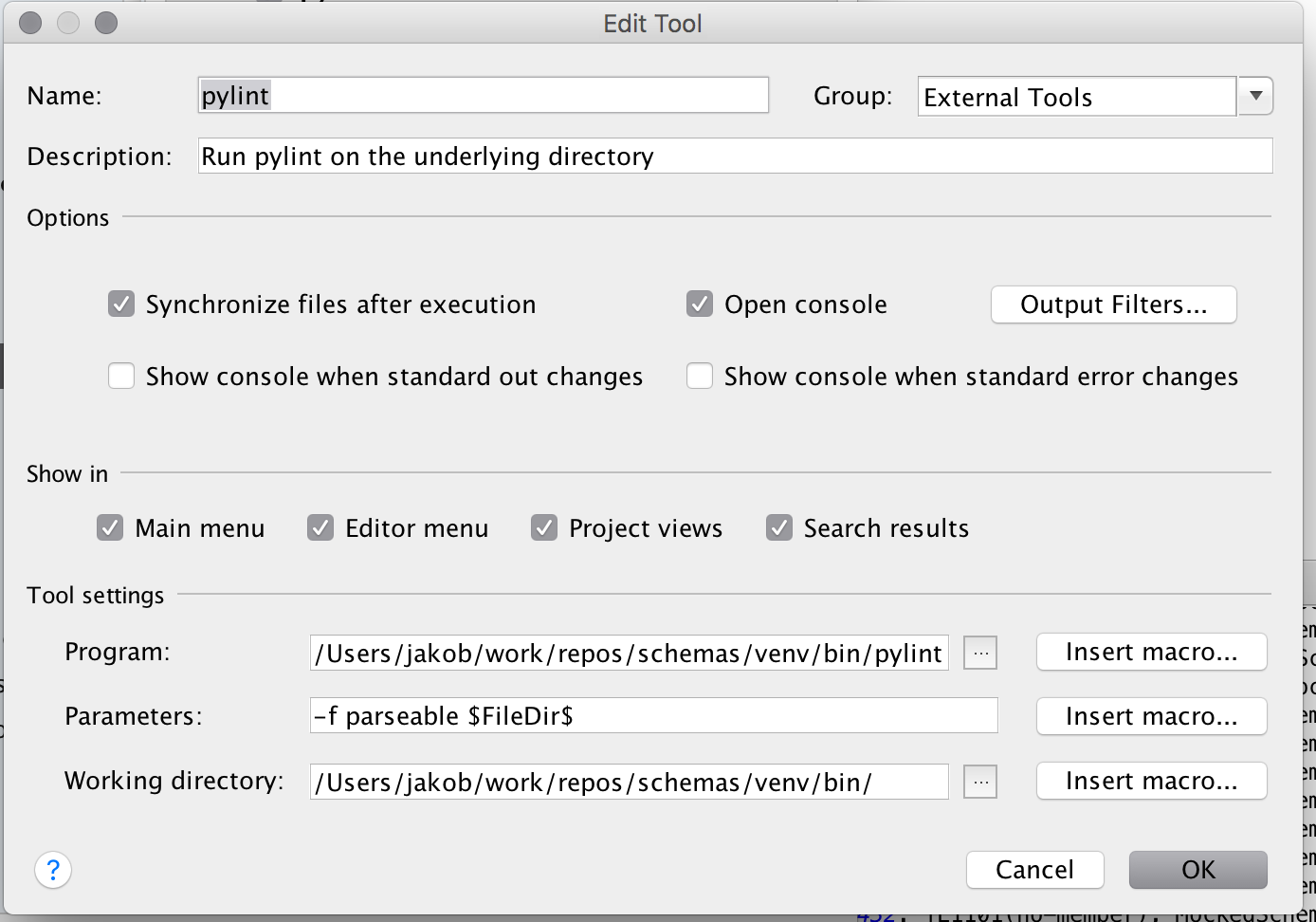Insert macro for the Parameters field
Viewport: 1316px width, 922px height.
(x=1151, y=716)
